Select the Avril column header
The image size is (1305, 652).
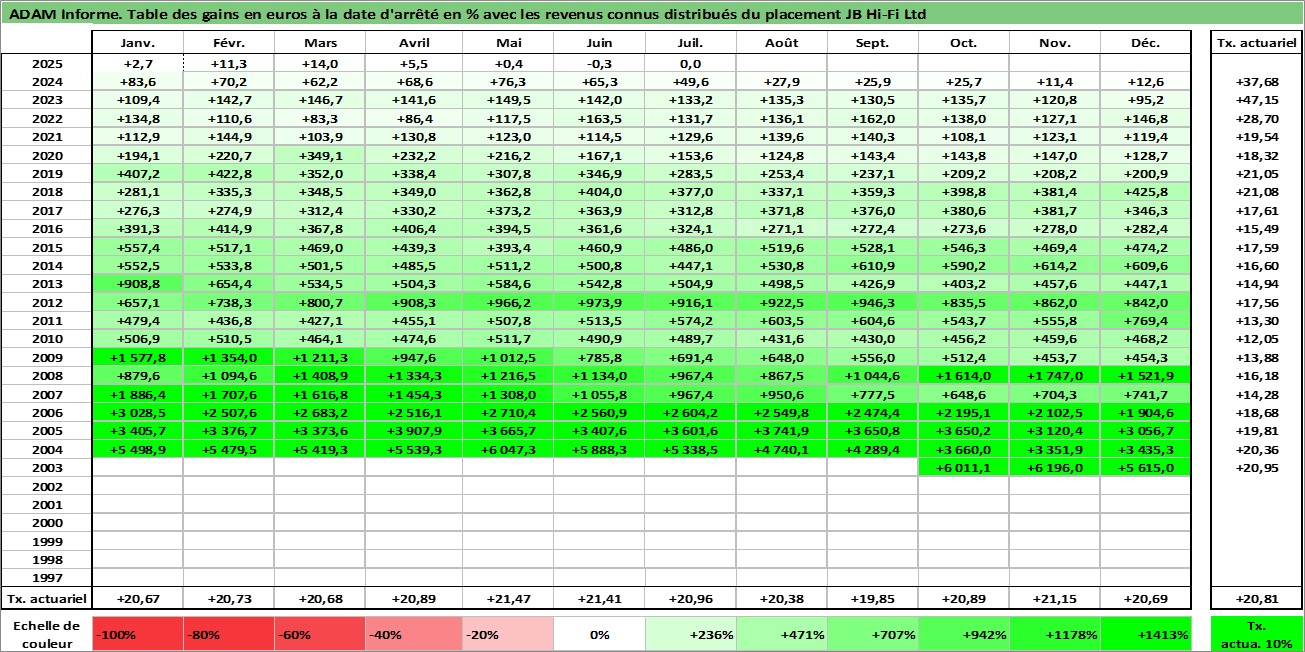point(414,43)
